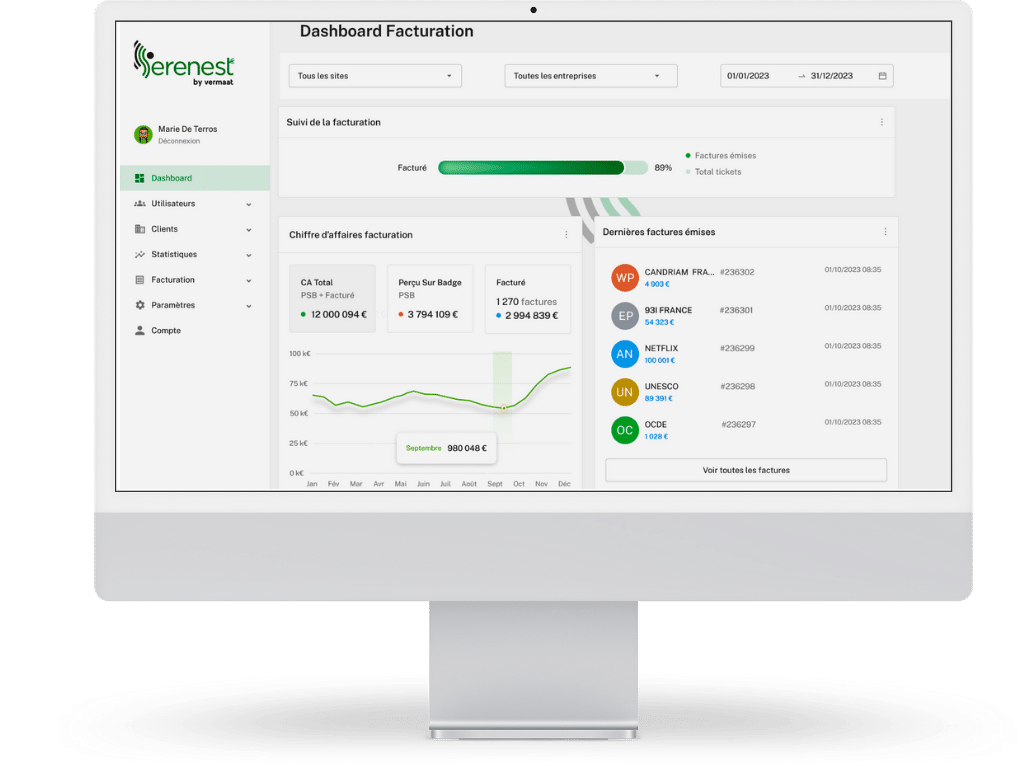Open the Paramètres gear icon
This screenshot has height=765, width=1017.
(x=137, y=305)
